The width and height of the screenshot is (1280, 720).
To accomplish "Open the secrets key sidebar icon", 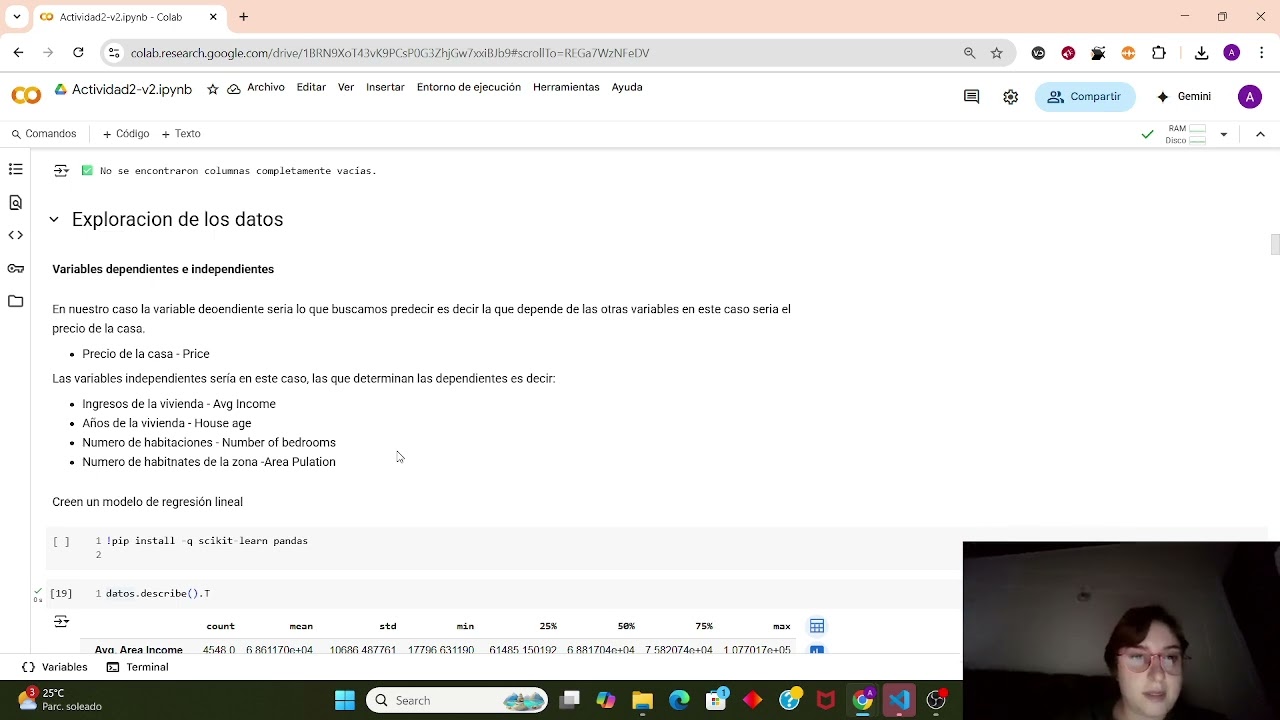I will 15,268.
